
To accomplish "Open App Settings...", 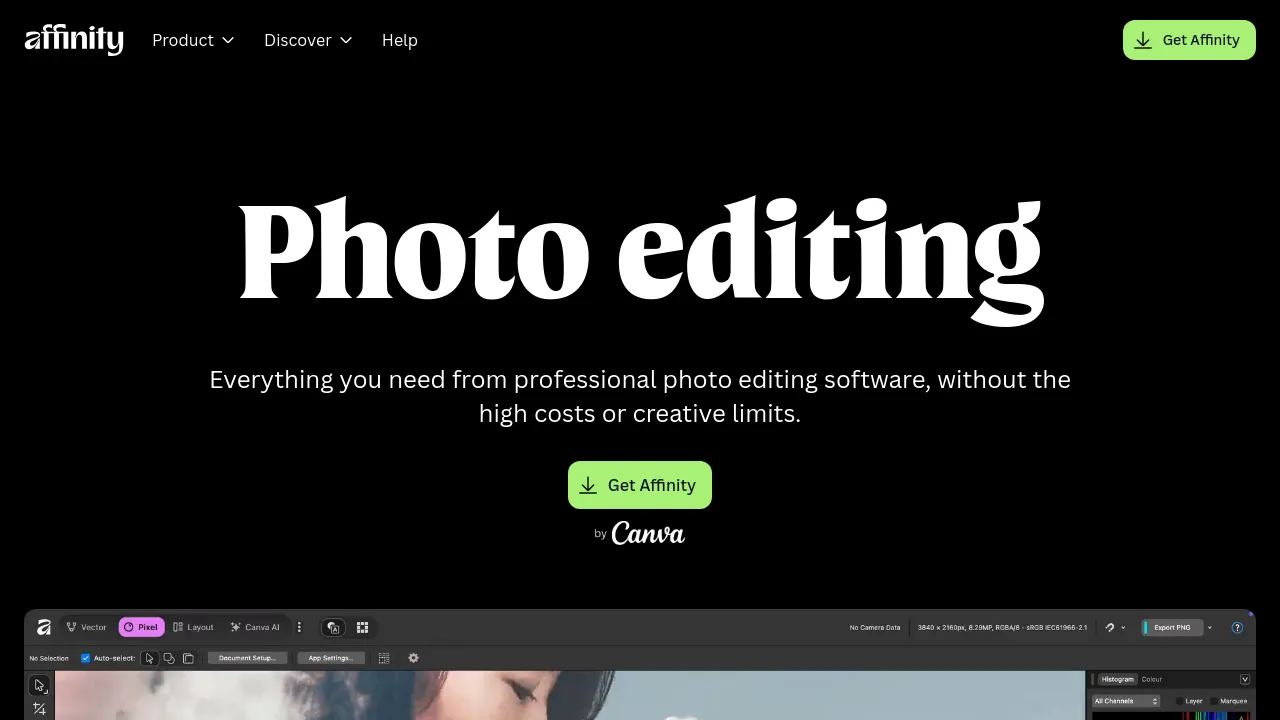I will pyautogui.click(x=330, y=658).
